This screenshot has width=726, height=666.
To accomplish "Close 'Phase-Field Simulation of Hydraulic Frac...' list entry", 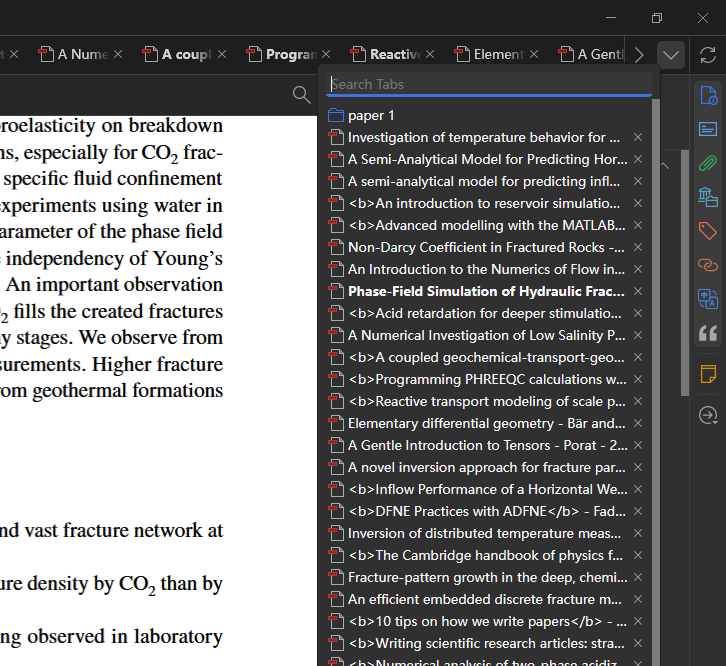I will [638, 291].
